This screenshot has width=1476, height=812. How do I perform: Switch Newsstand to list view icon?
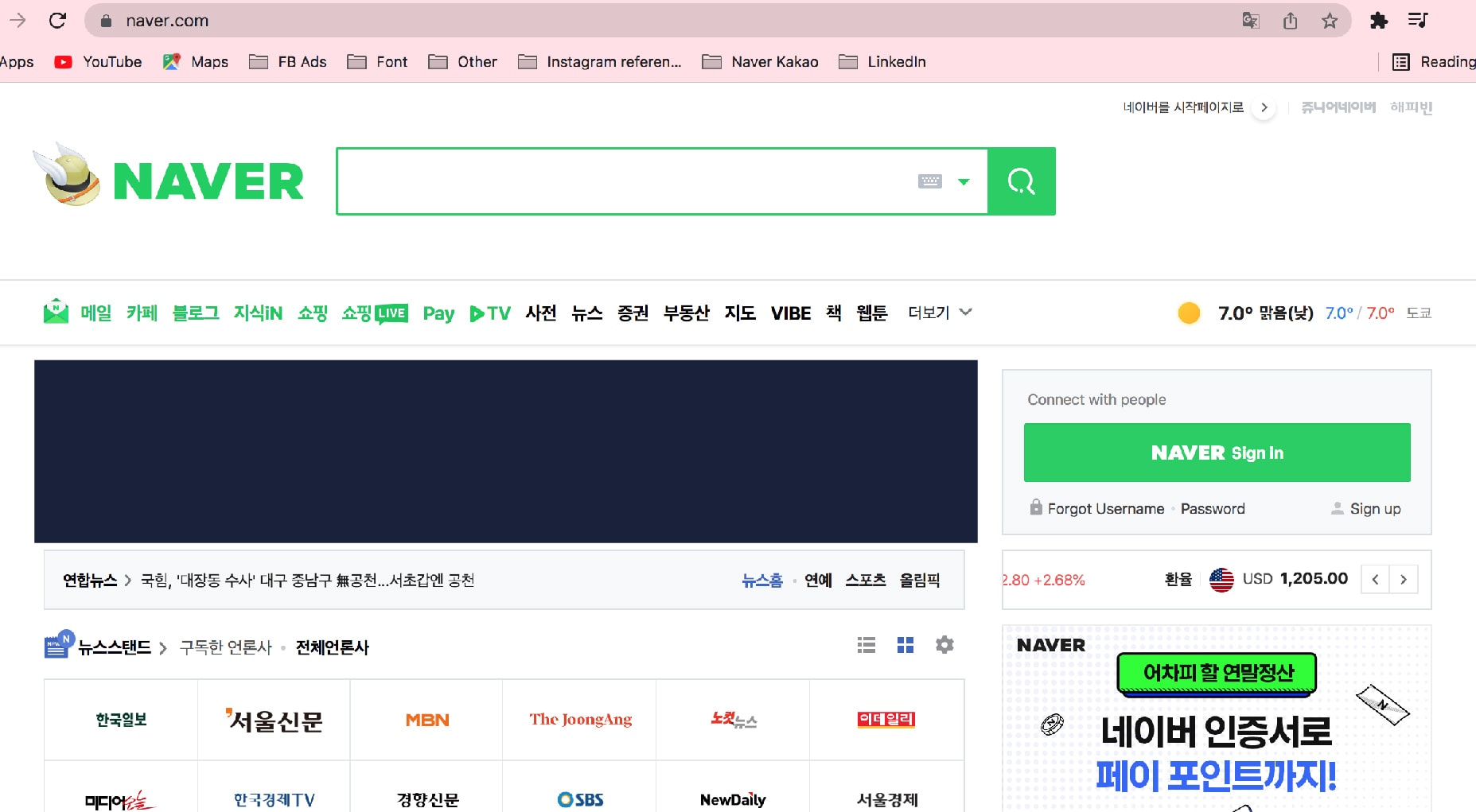(x=867, y=645)
